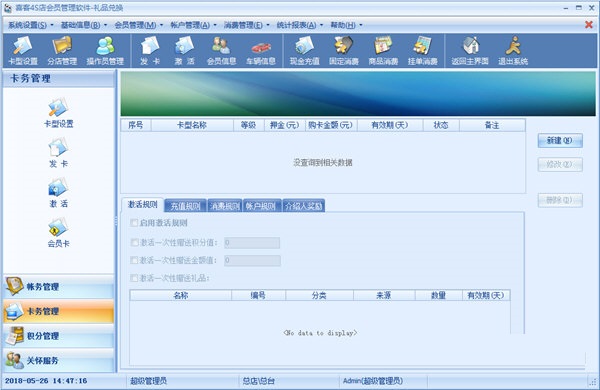Open the 积分管理 navigation section

(59, 336)
